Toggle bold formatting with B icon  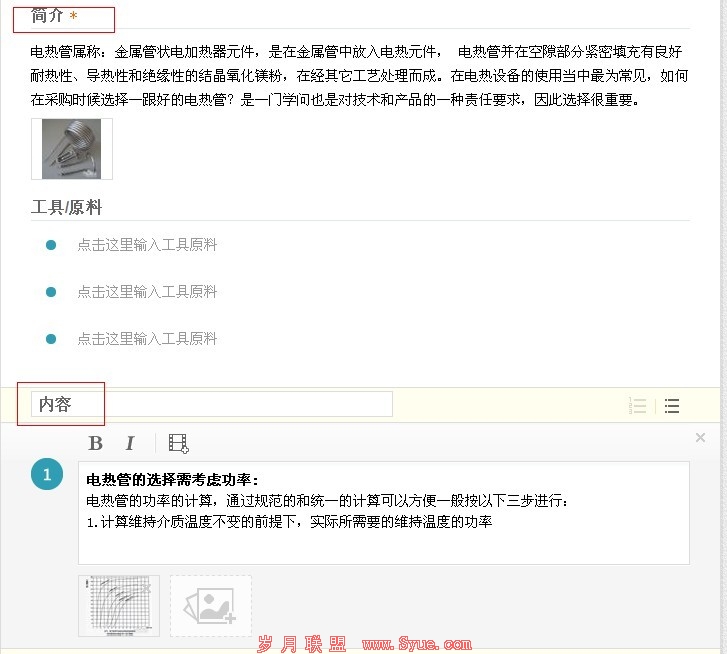point(96,443)
